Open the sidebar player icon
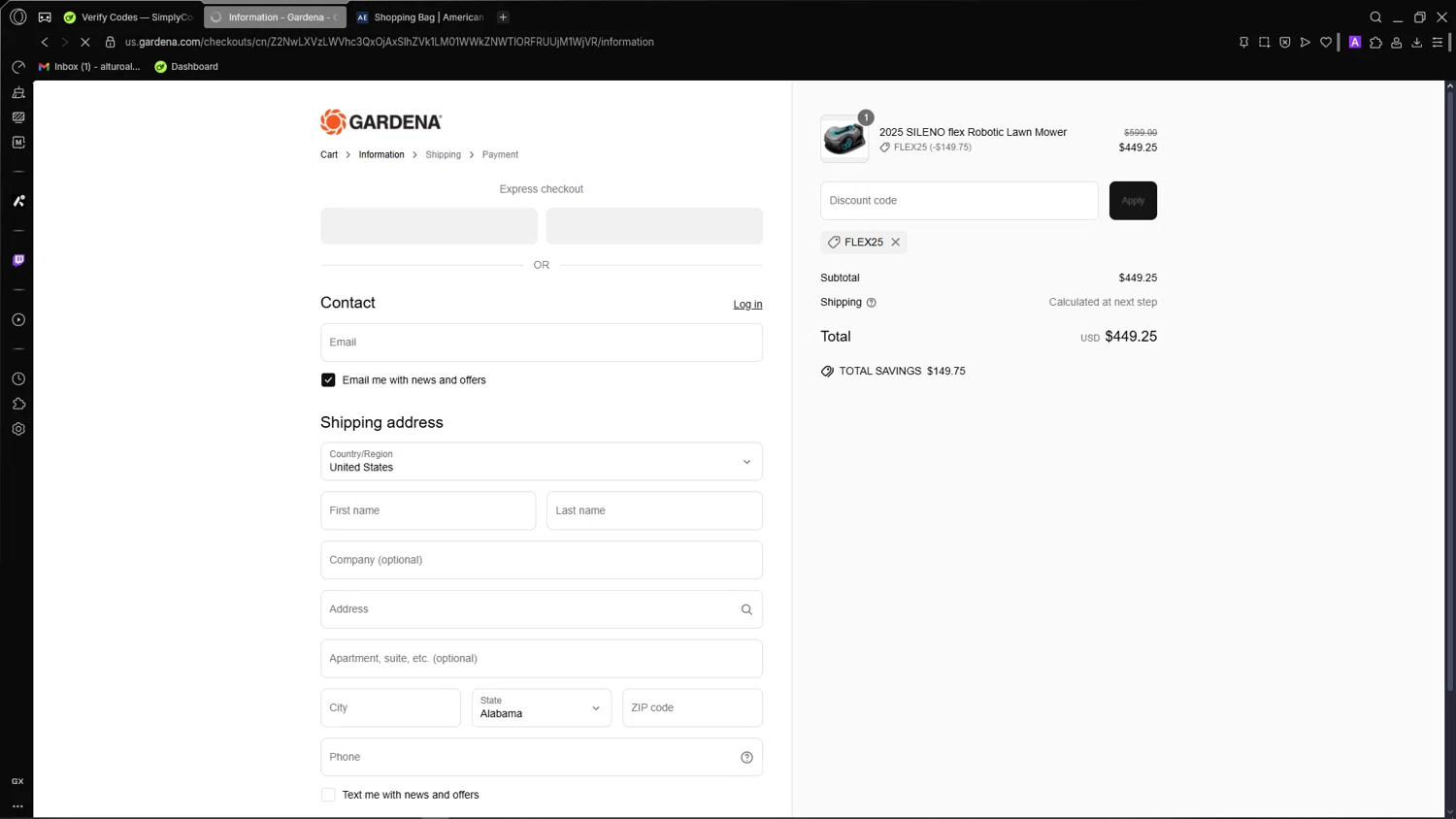The width and height of the screenshot is (1456, 819). pos(18,319)
